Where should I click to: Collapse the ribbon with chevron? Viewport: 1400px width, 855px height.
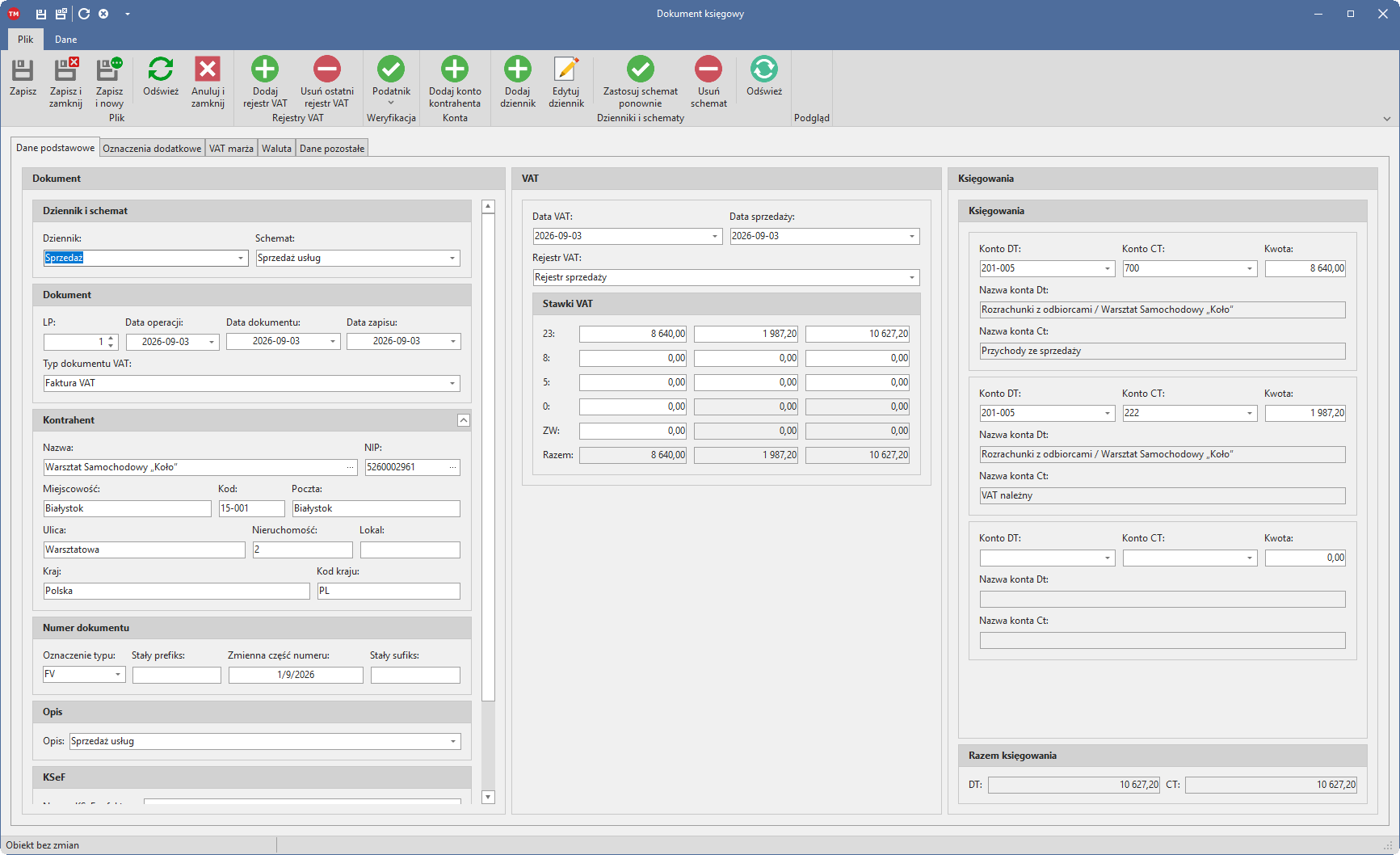1387,119
